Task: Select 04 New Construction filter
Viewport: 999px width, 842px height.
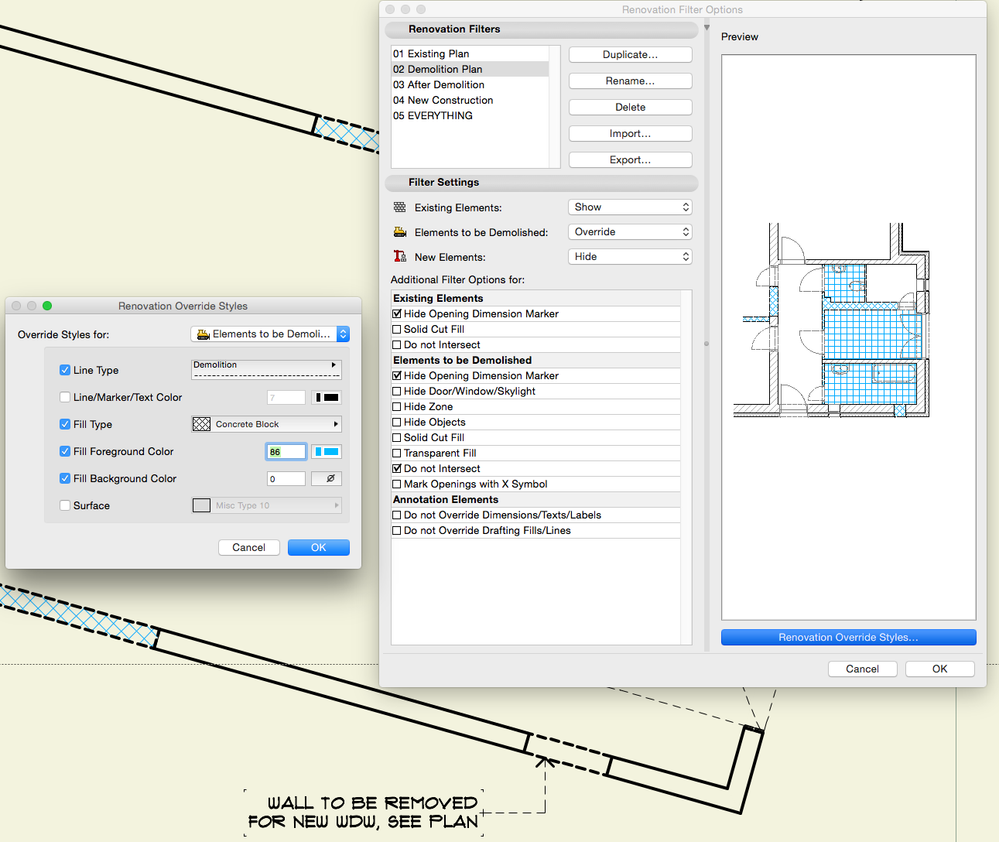Action: (x=470, y=100)
